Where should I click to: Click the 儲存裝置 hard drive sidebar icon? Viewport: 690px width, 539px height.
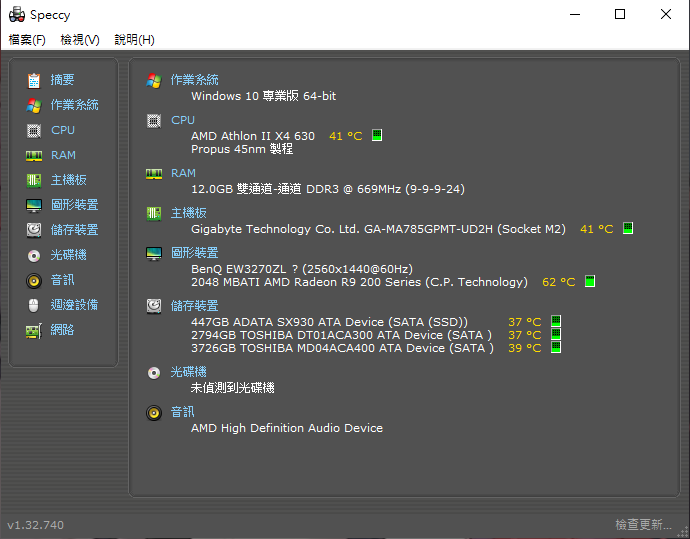click(34, 230)
